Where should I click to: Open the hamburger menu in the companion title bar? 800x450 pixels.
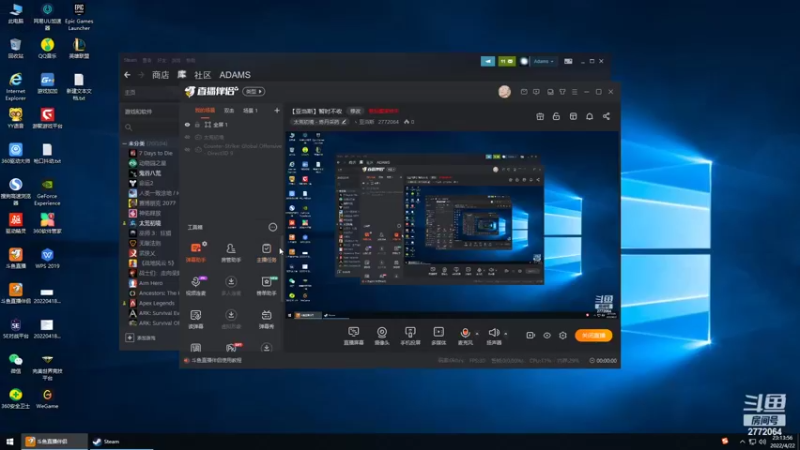(574, 92)
